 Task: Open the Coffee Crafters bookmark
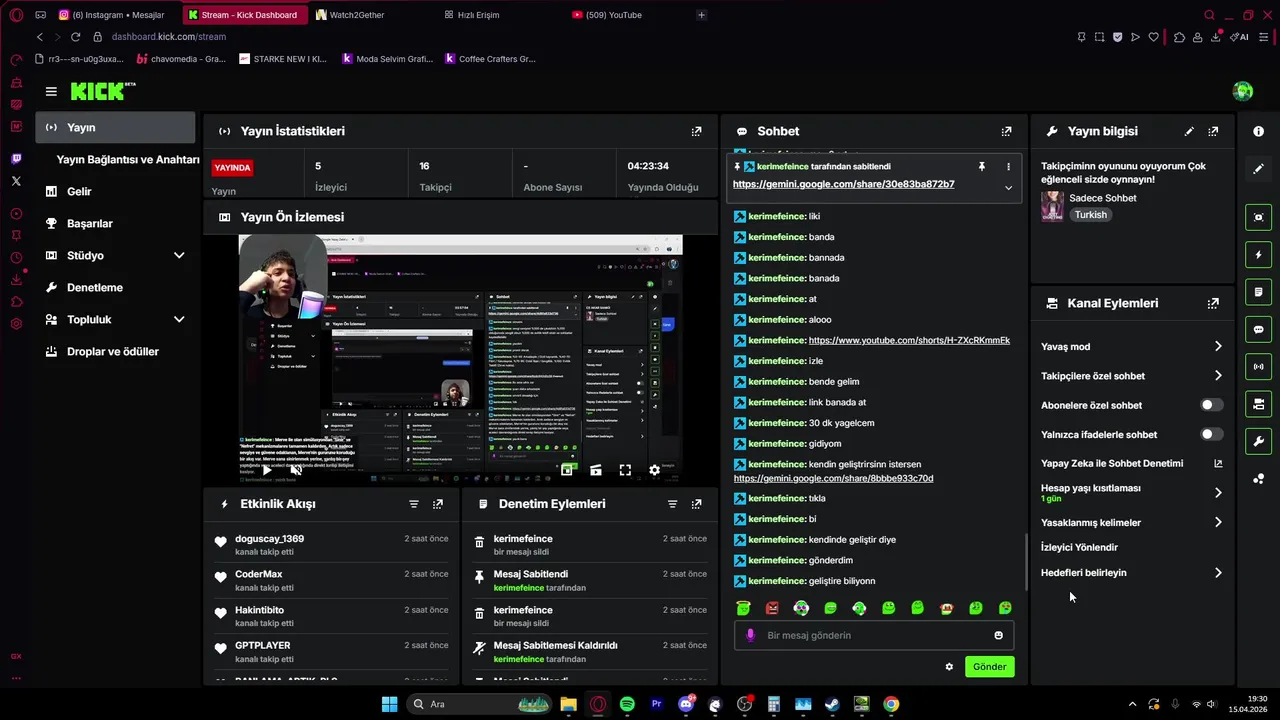coord(490,59)
